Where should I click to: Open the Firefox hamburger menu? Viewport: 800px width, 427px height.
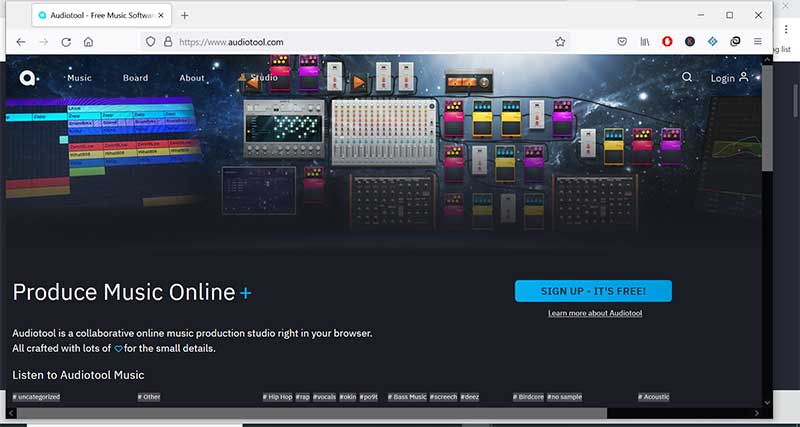pyautogui.click(x=758, y=42)
